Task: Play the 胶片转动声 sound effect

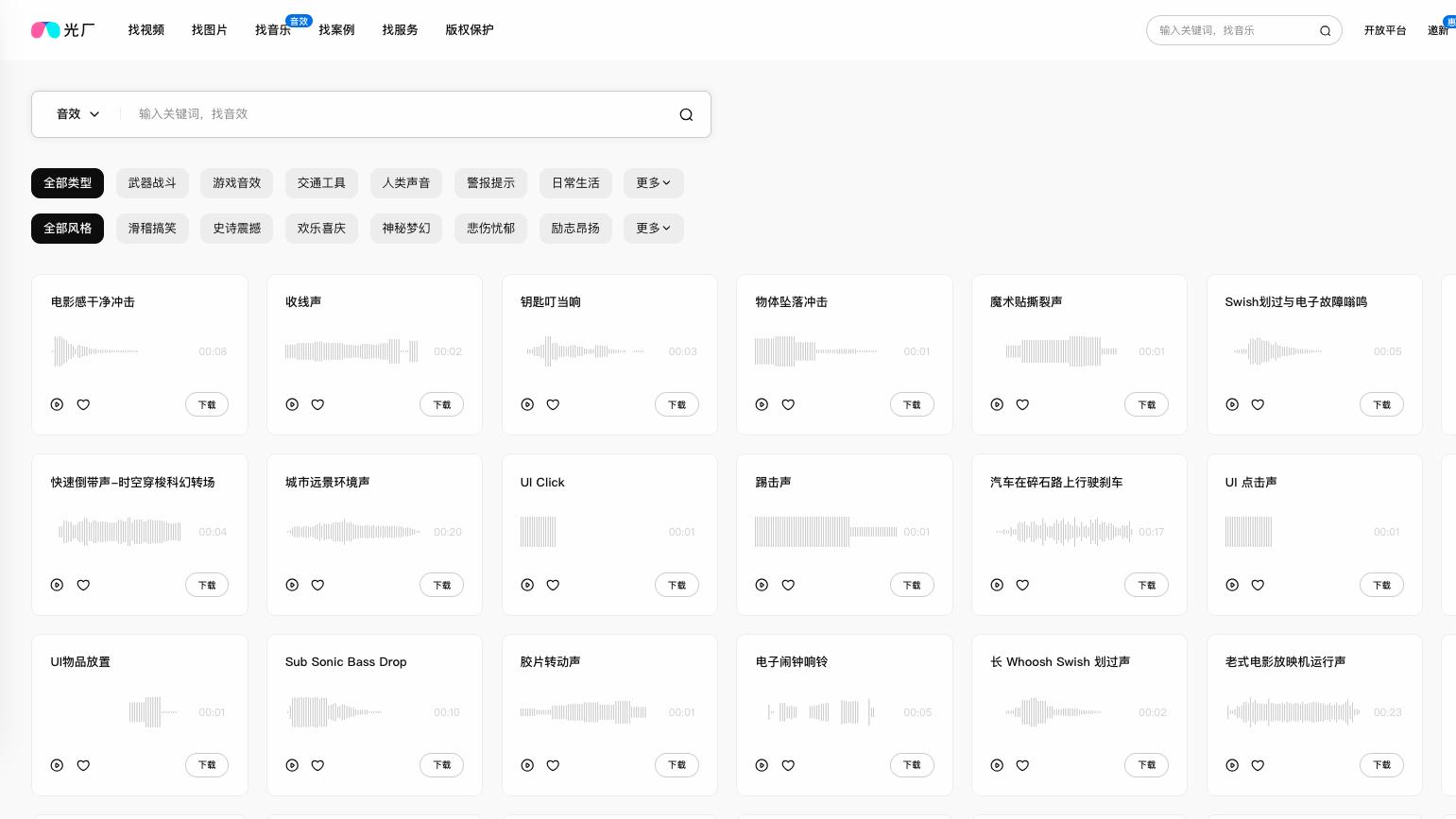Action: pos(527,765)
